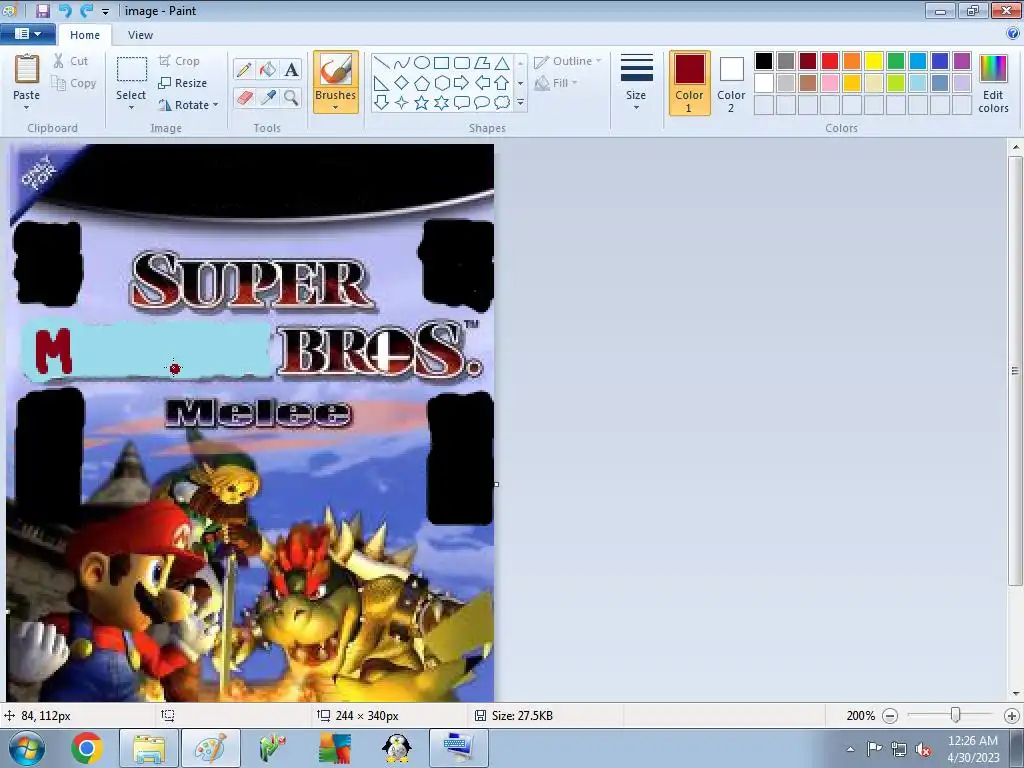This screenshot has width=1024, height=768.
Task: Choose the Rounded rectangle shape
Action: (462, 63)
